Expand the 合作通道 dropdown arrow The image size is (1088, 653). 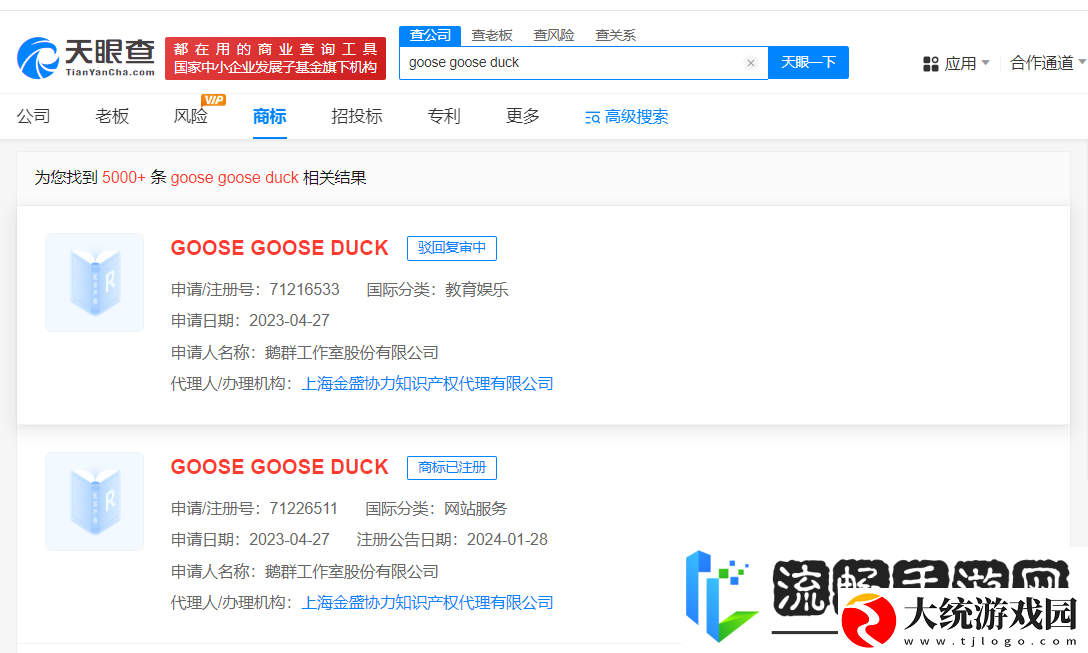pos(1082,62)
